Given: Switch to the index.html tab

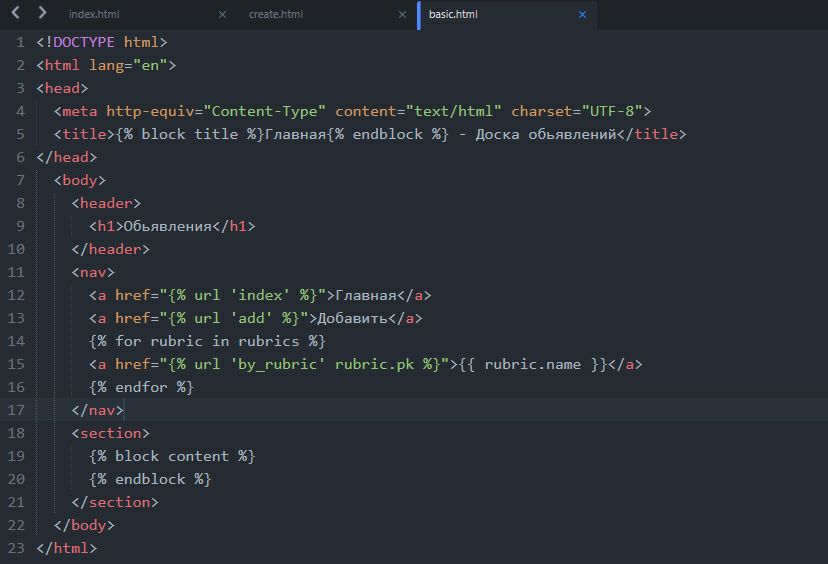Looking at the screenshot, I should 94,14.
